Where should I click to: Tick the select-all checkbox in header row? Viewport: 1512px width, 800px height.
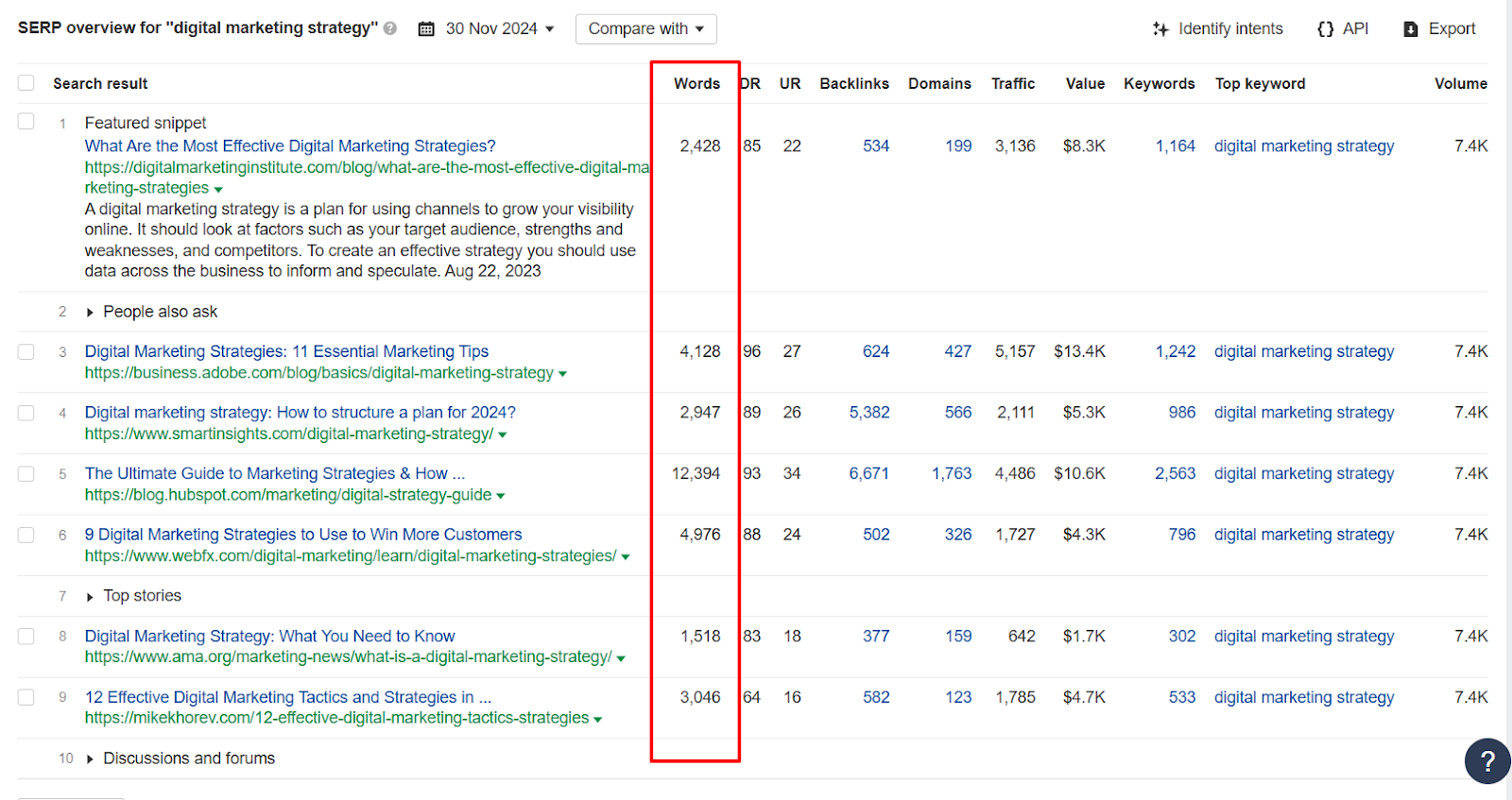click(x=26, y=83)
